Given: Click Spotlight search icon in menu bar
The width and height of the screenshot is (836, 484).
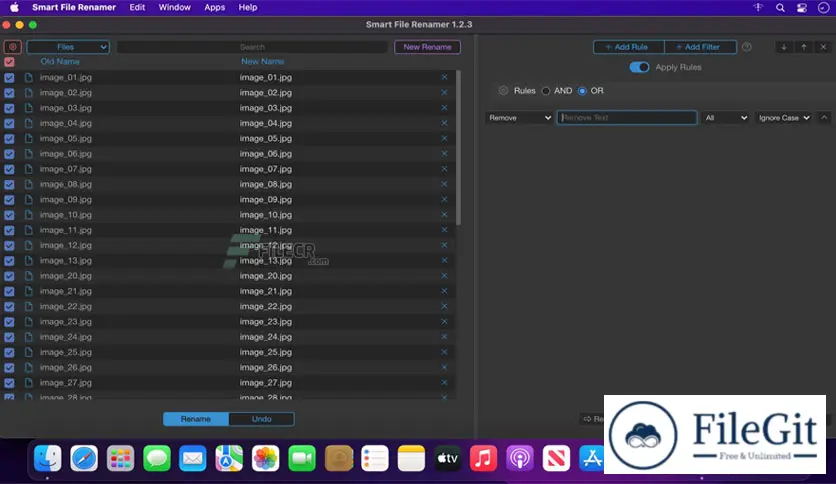Looking at the screenshot, I should pos(780,7).
